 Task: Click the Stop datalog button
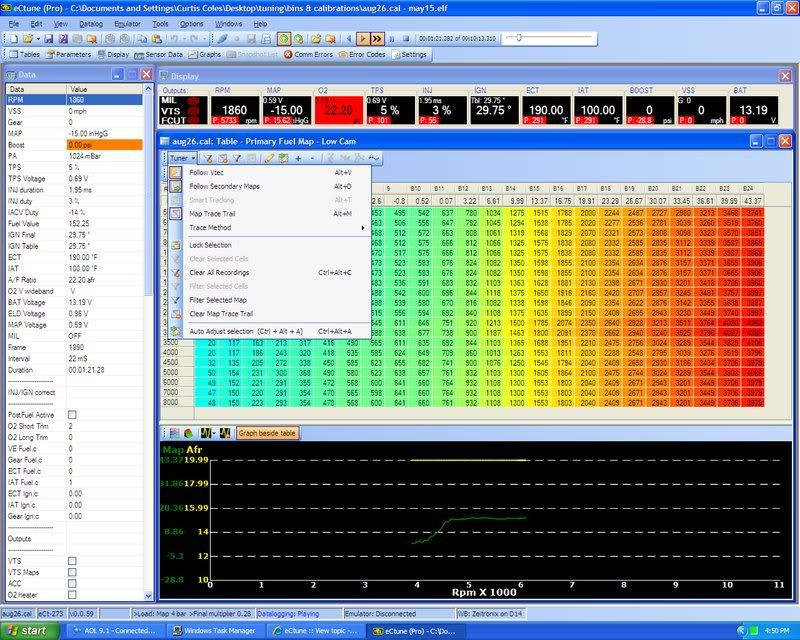coord(406,39)
